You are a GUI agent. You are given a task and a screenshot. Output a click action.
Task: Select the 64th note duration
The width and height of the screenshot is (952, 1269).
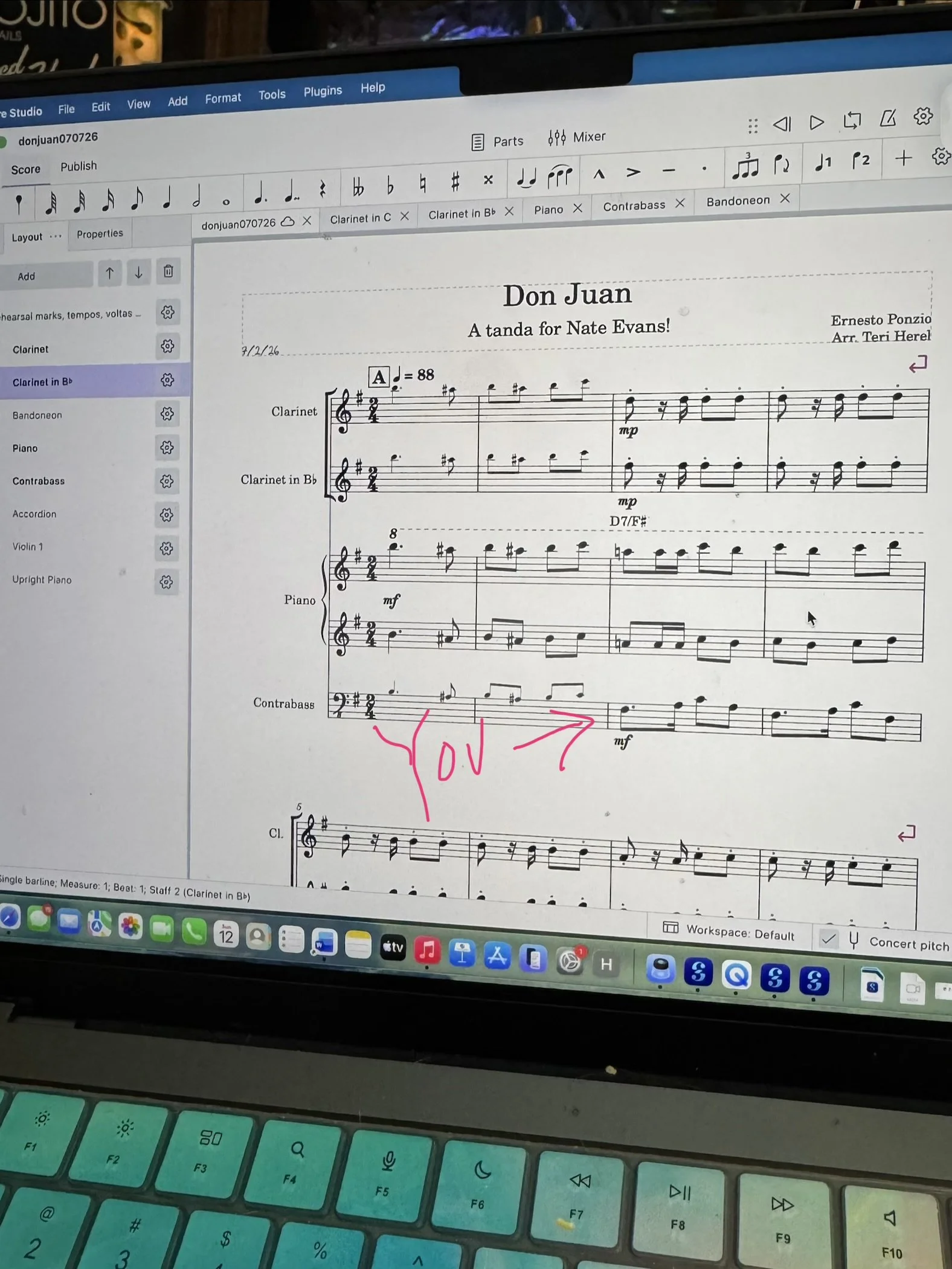click(x=51, y=202)
